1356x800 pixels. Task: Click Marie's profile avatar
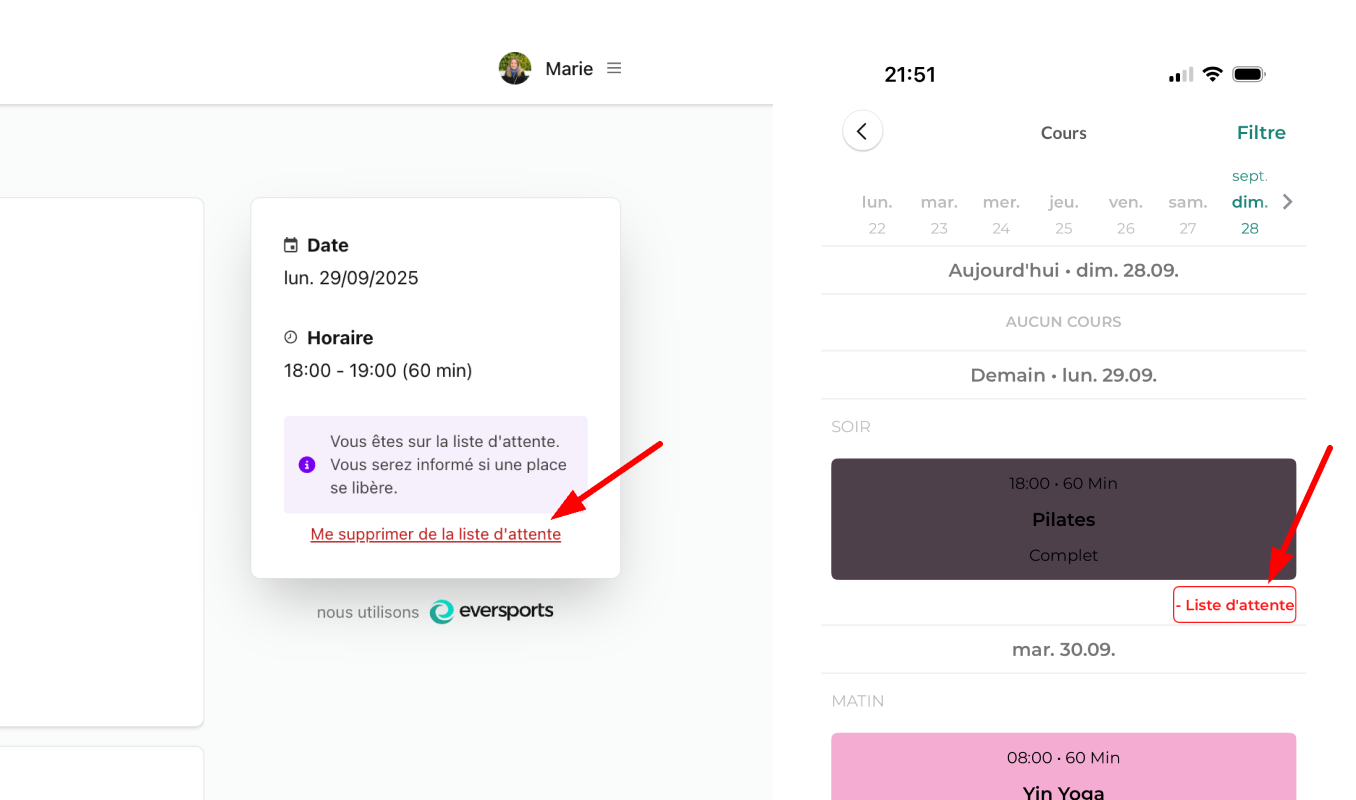click(515, 68)
